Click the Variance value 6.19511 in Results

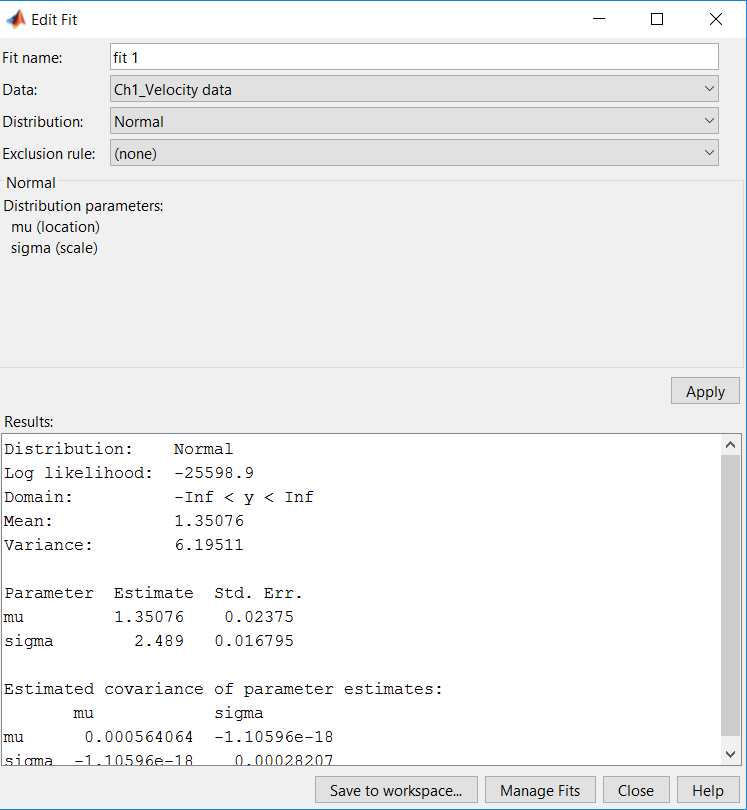coord(208,545)
